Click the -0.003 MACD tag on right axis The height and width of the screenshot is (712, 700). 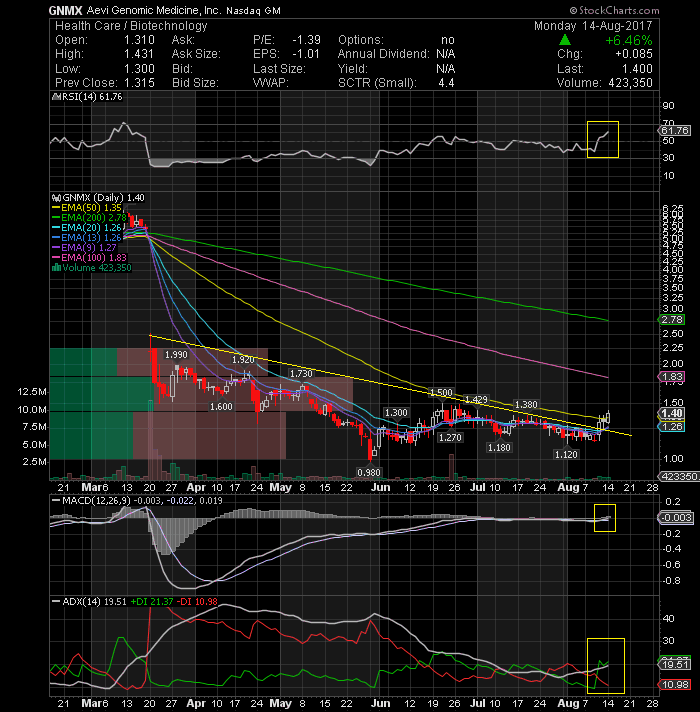(x=676, y=518)
